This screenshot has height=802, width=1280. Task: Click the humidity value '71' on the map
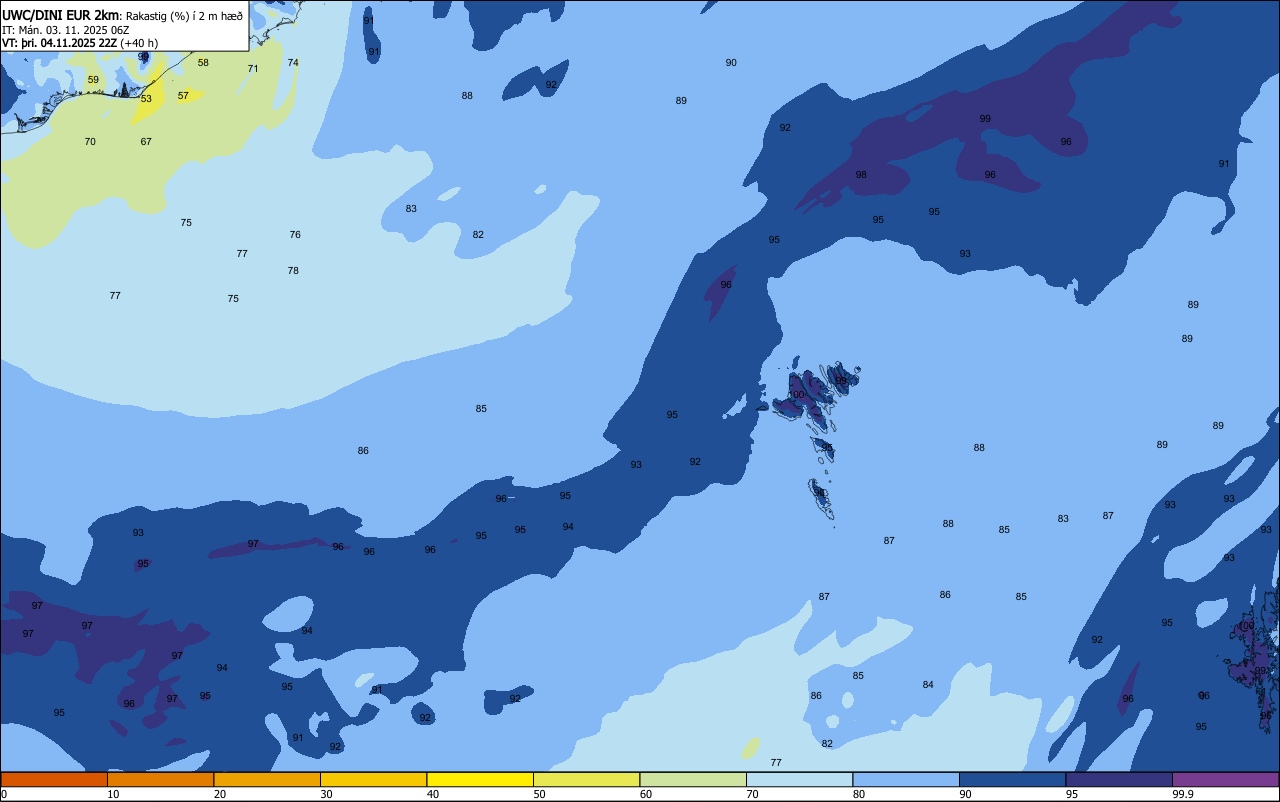[253, 69]
